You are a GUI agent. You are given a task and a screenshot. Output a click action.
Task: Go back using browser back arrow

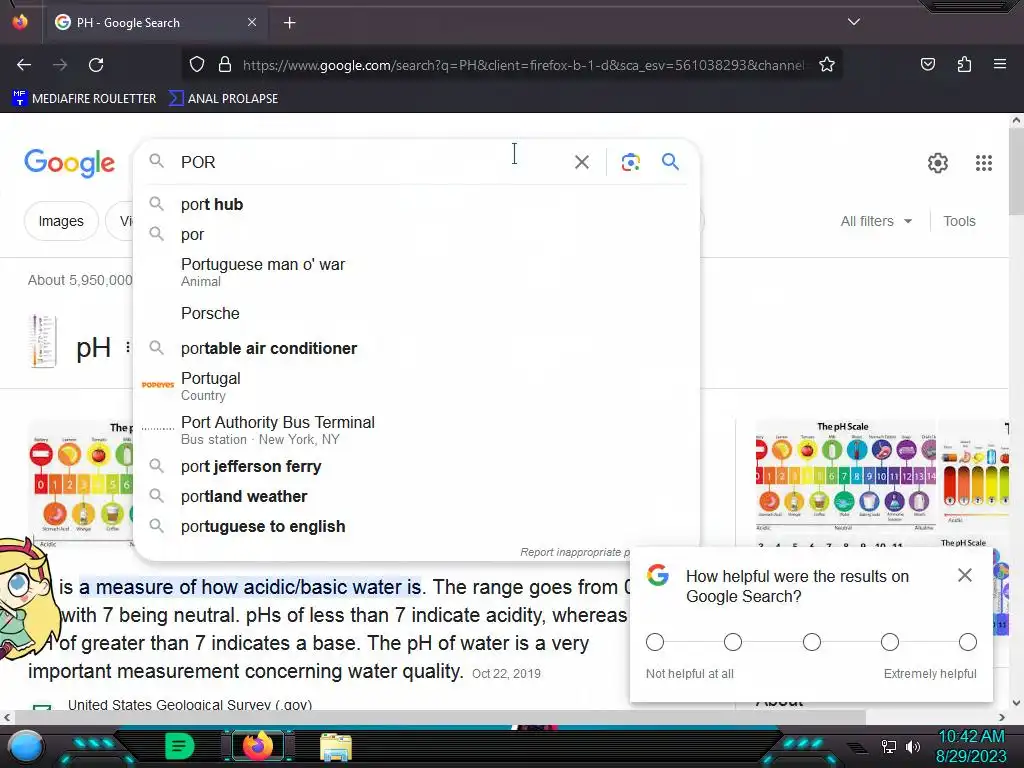coord(24,65)
